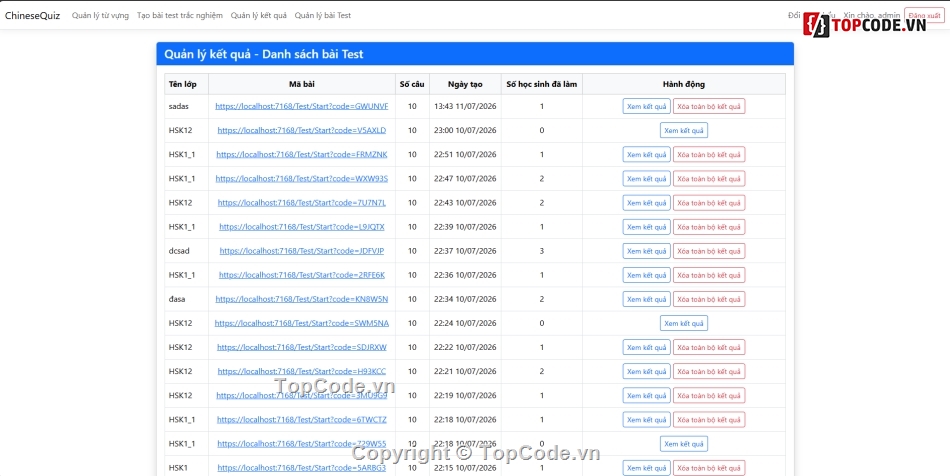Delete all results of 22:36 HSK1_1 test
This screenshot has height=476, width=950.
click(x=709, y=275)
